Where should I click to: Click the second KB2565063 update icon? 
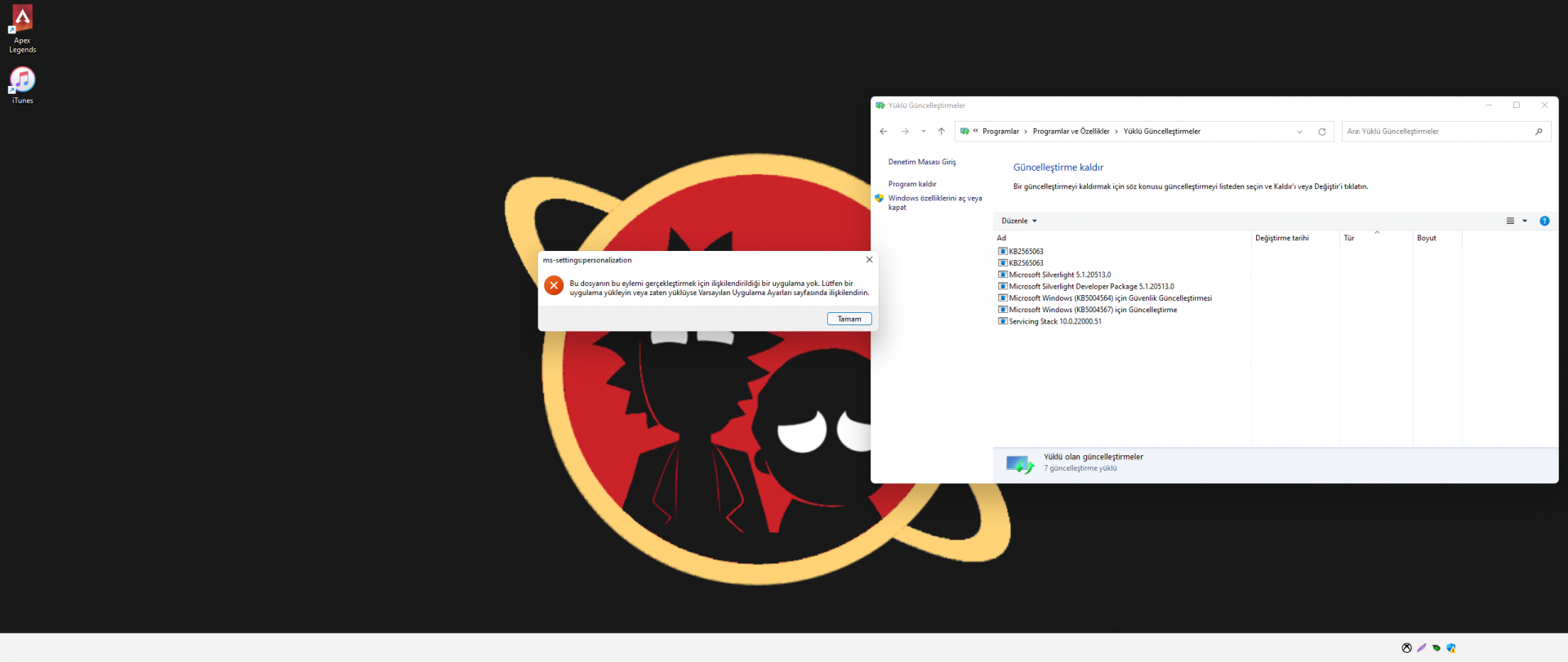tap(1003, 263)
